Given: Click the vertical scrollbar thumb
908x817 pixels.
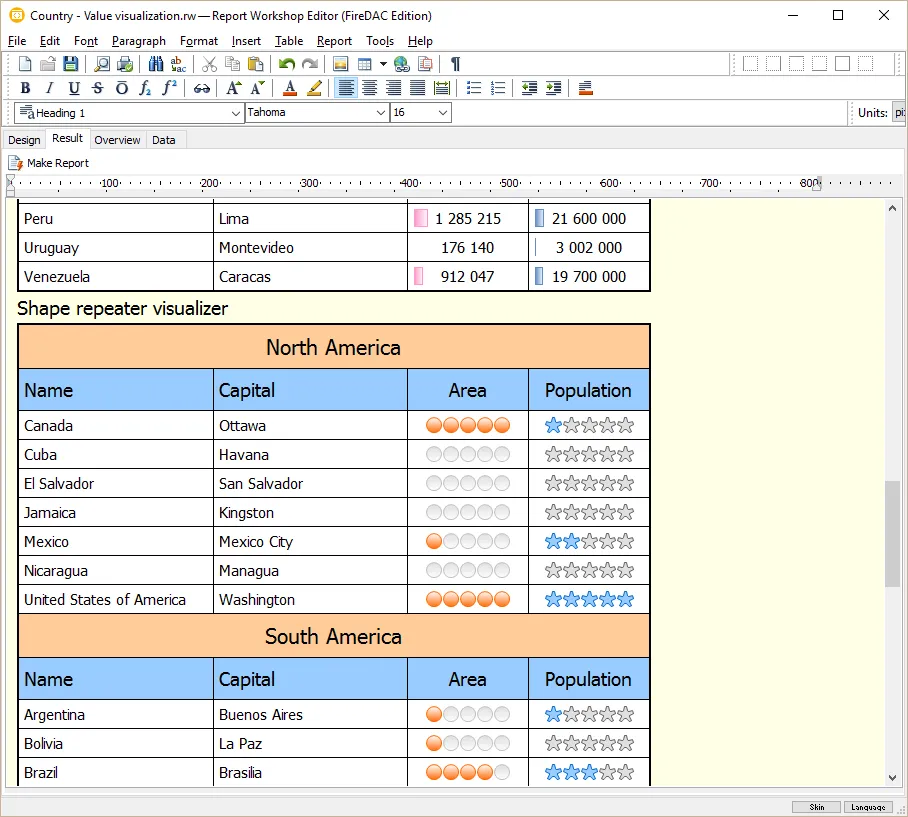Looking at the screenshot, I should click(x=892, y=533).
